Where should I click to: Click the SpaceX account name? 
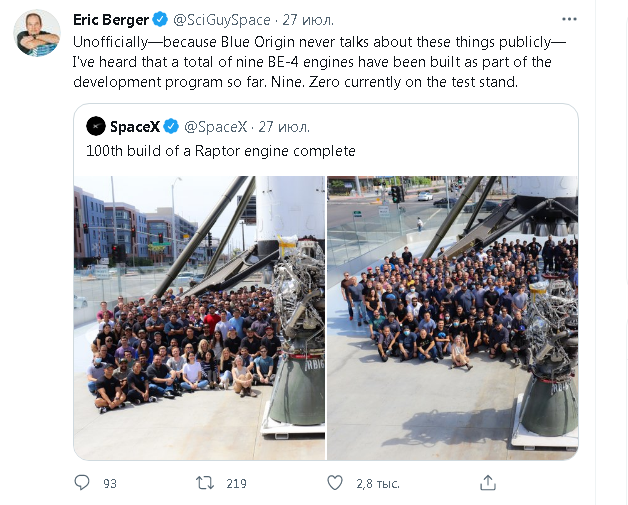click(x=135, y=127)
